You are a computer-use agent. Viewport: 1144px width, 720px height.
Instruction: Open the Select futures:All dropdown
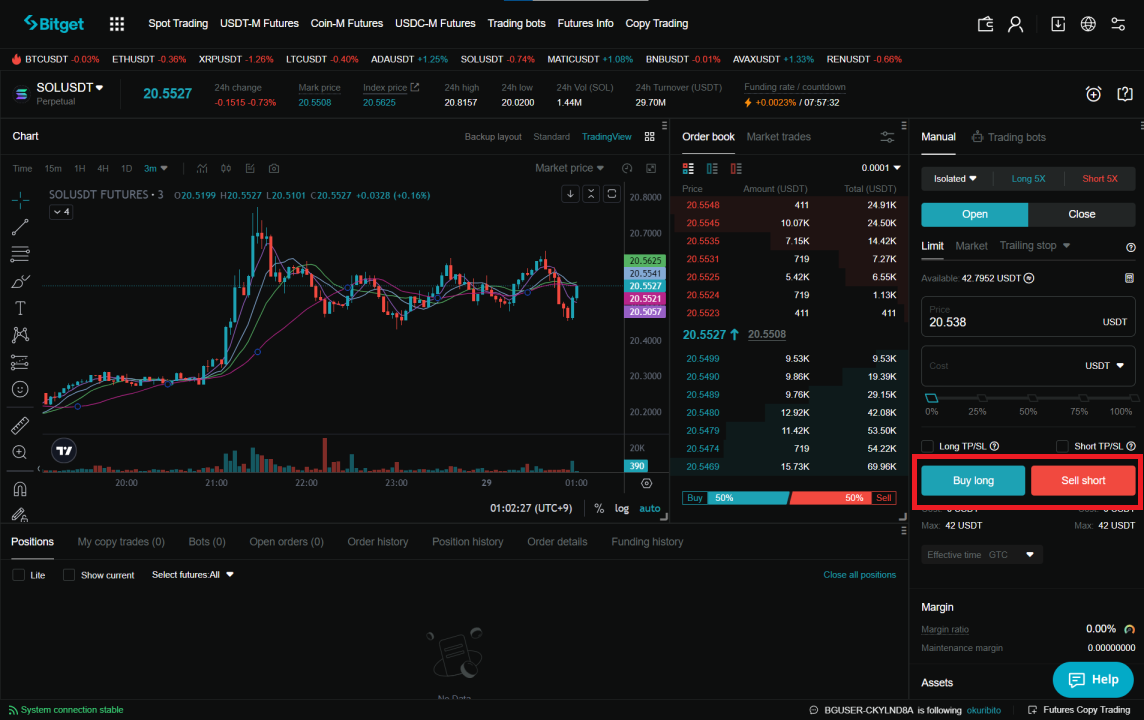click(193, 575)
